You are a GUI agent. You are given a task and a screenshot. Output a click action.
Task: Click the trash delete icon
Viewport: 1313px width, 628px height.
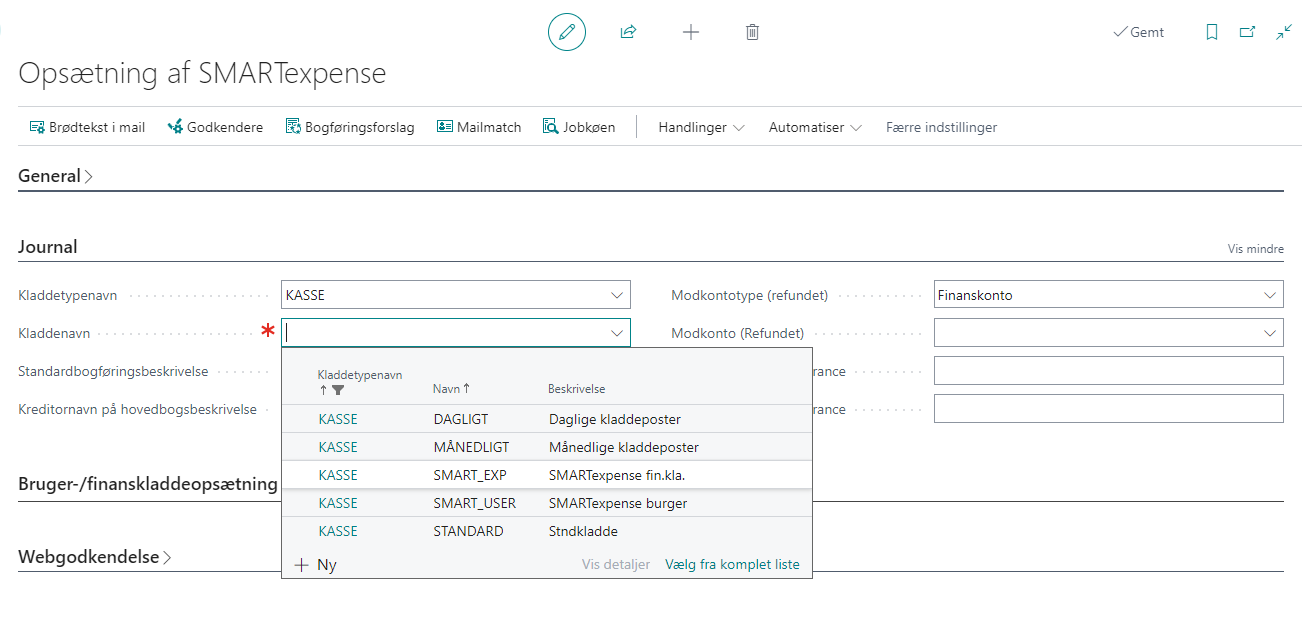752,32
